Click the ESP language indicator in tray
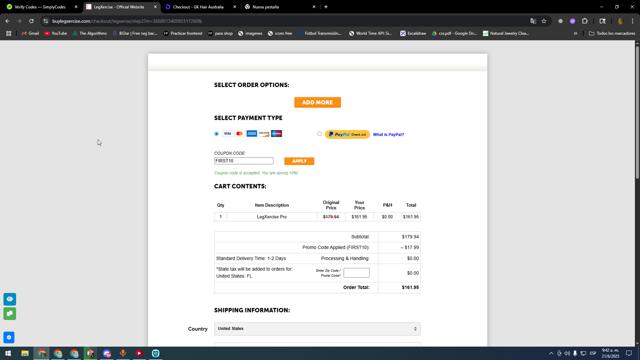Viewport: 640px width, 360px height. click(x=593, y=353)
